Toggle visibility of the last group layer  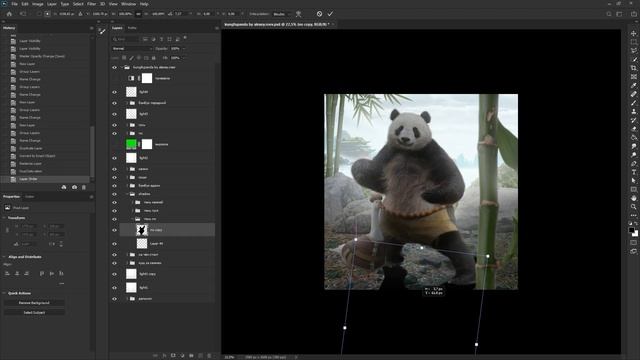point(114,299)
